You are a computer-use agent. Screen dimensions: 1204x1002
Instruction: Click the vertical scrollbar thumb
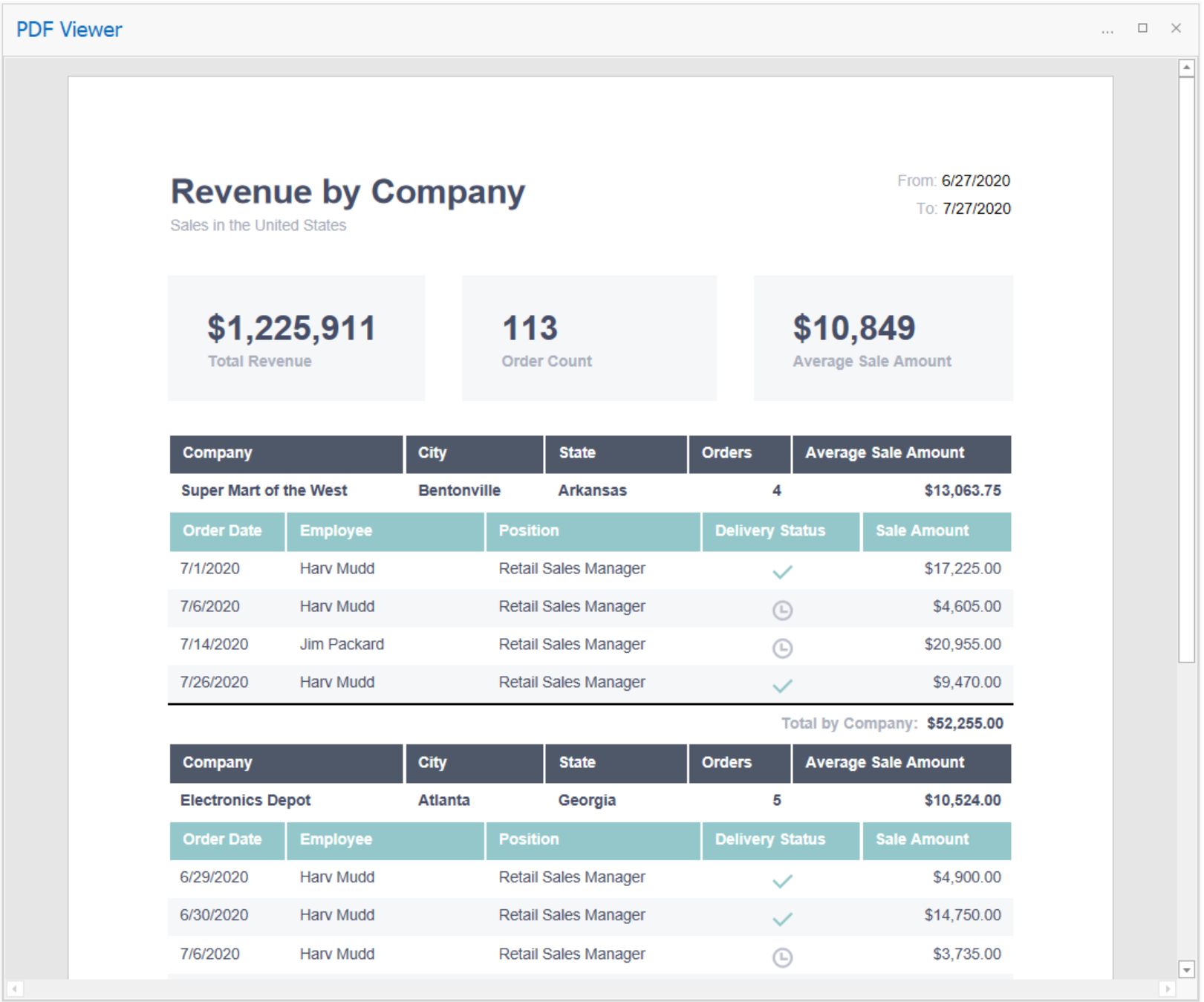coord(1186,368)
